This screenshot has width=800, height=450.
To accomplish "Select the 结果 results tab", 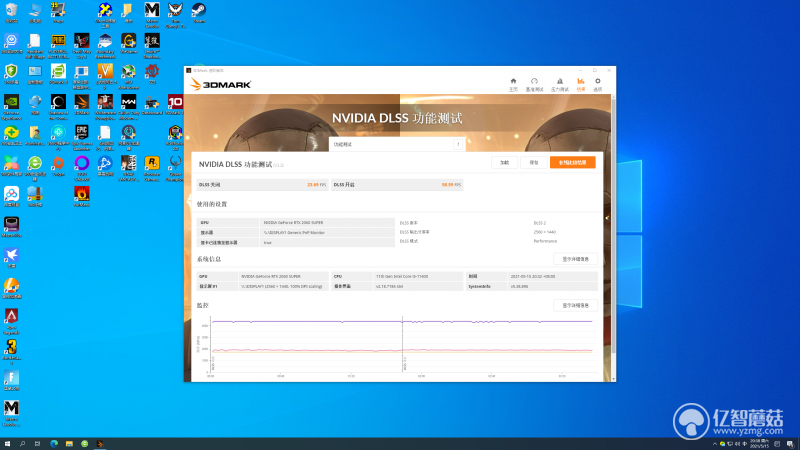I will [581, 85].
